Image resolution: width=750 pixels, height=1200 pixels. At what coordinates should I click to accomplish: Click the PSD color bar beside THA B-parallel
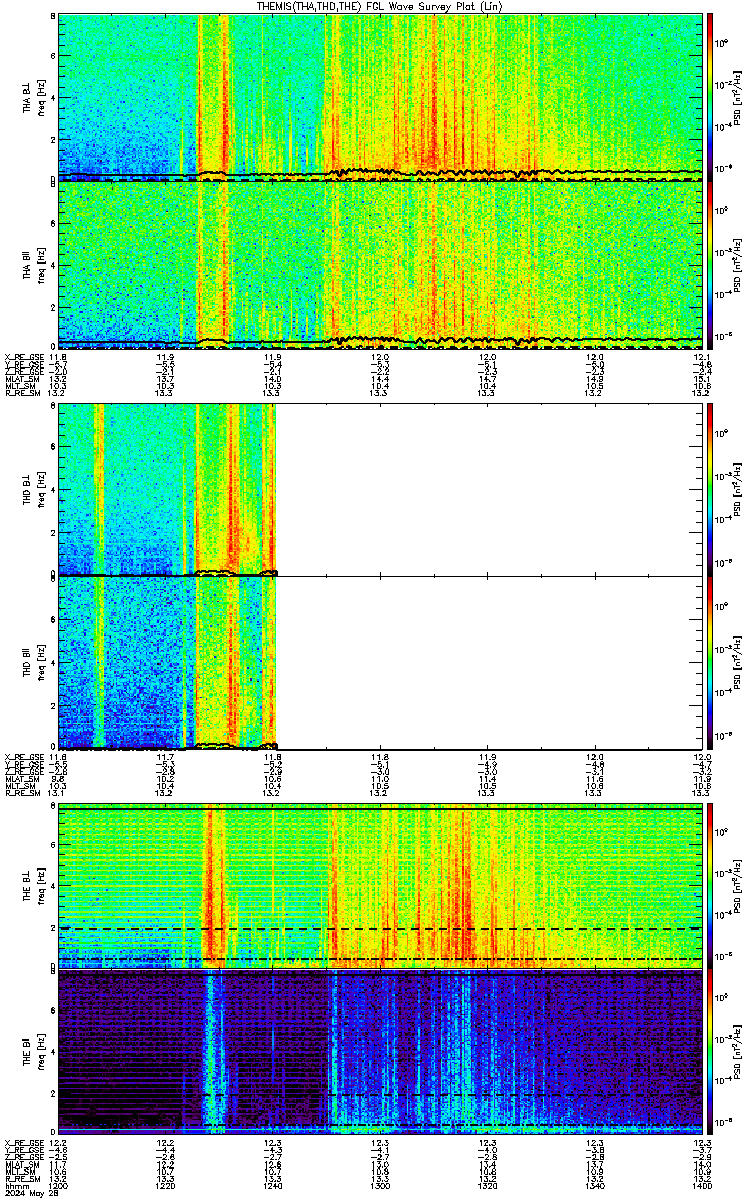(x=710, y=264)
